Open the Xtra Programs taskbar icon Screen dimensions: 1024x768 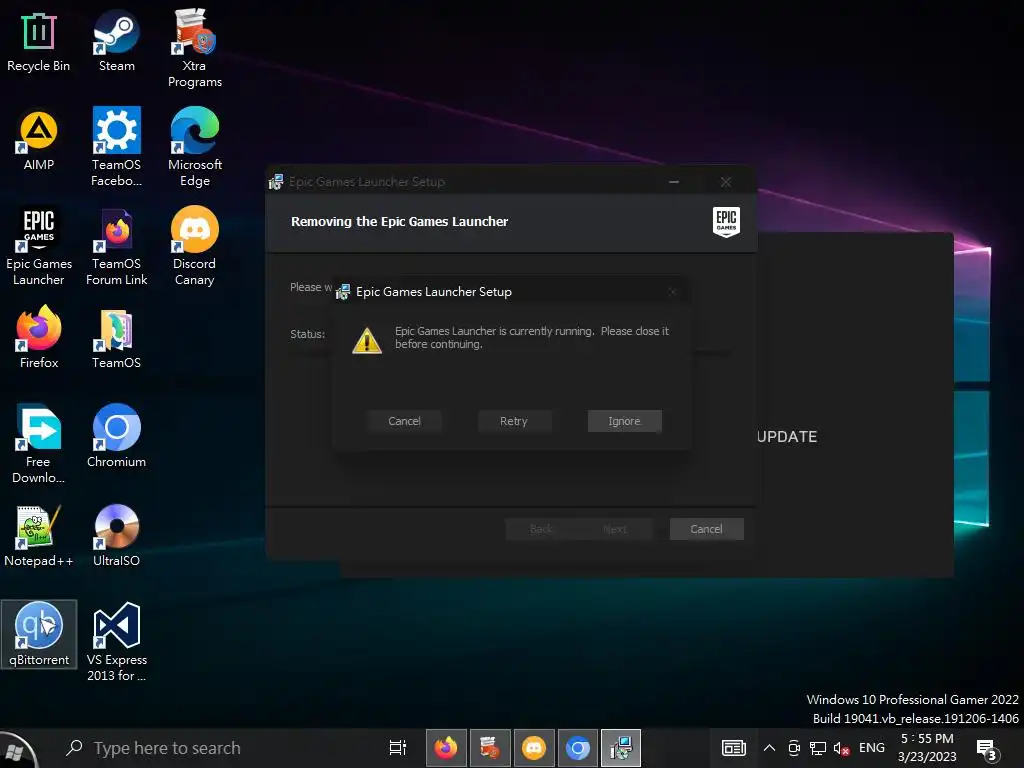pyautogui.click(x=490, y=748)
